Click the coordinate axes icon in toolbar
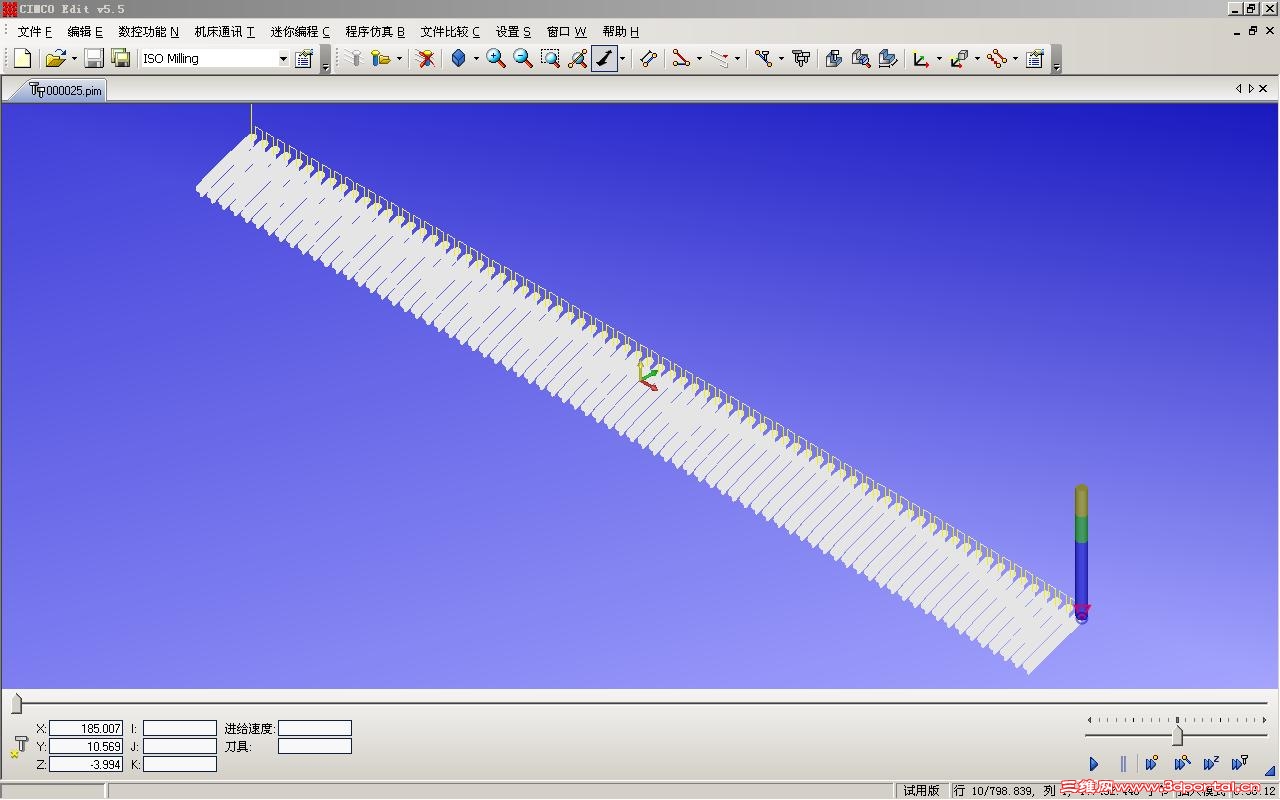 point(921,58)
